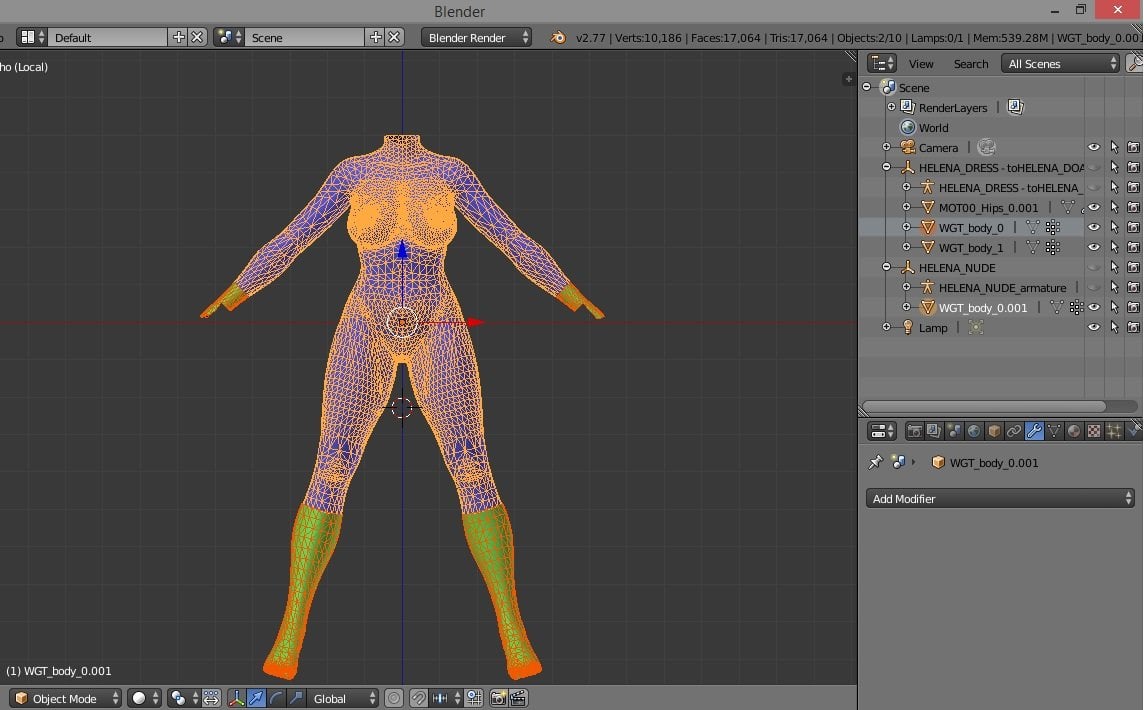
Task: Toggle the snap magnet icon
Action: point(418,698)
